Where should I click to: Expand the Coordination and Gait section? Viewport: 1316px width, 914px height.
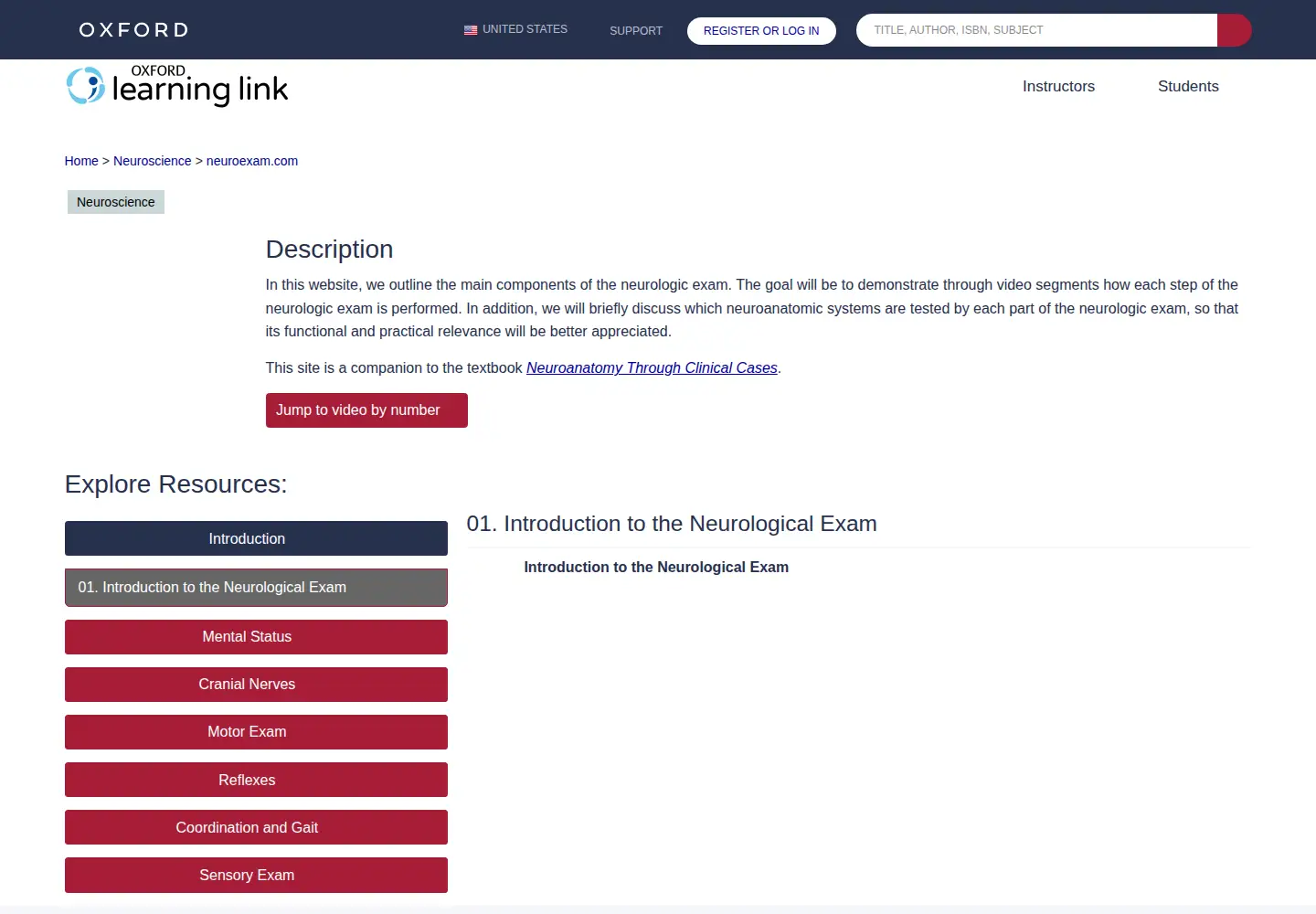[x=256, y=827]
